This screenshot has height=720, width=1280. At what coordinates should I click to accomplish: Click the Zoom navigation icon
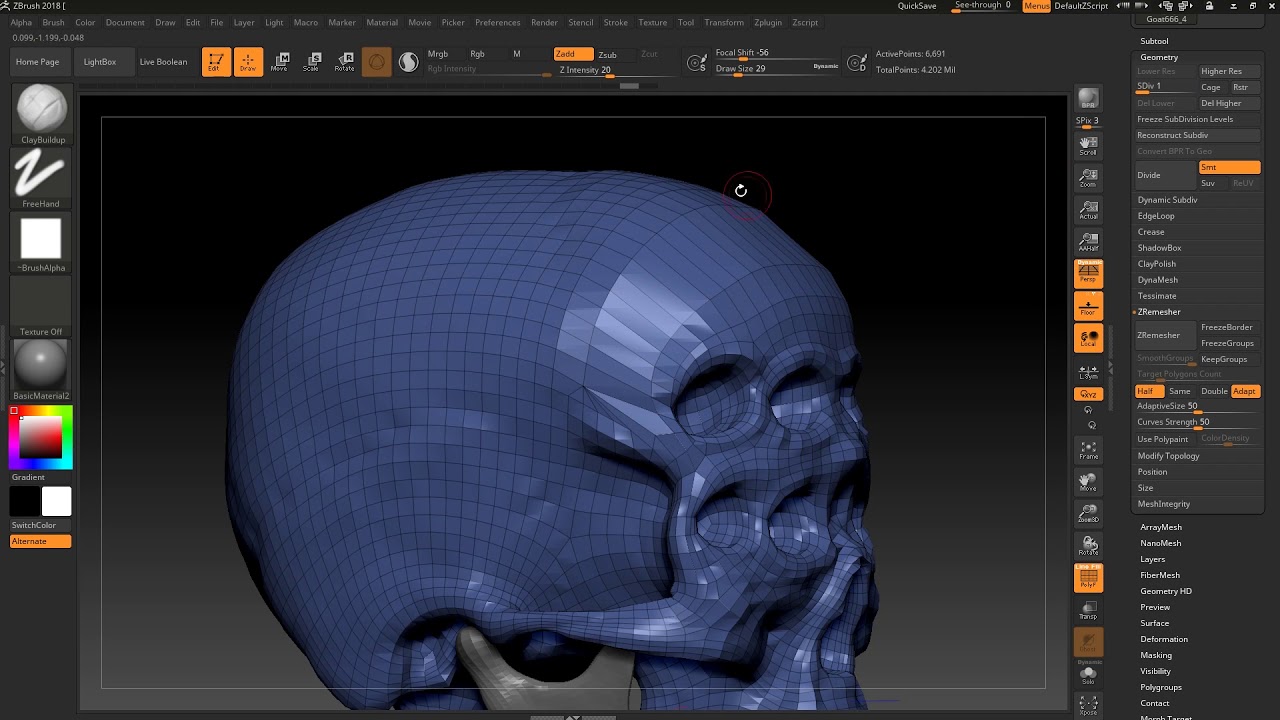point(1088,178)
